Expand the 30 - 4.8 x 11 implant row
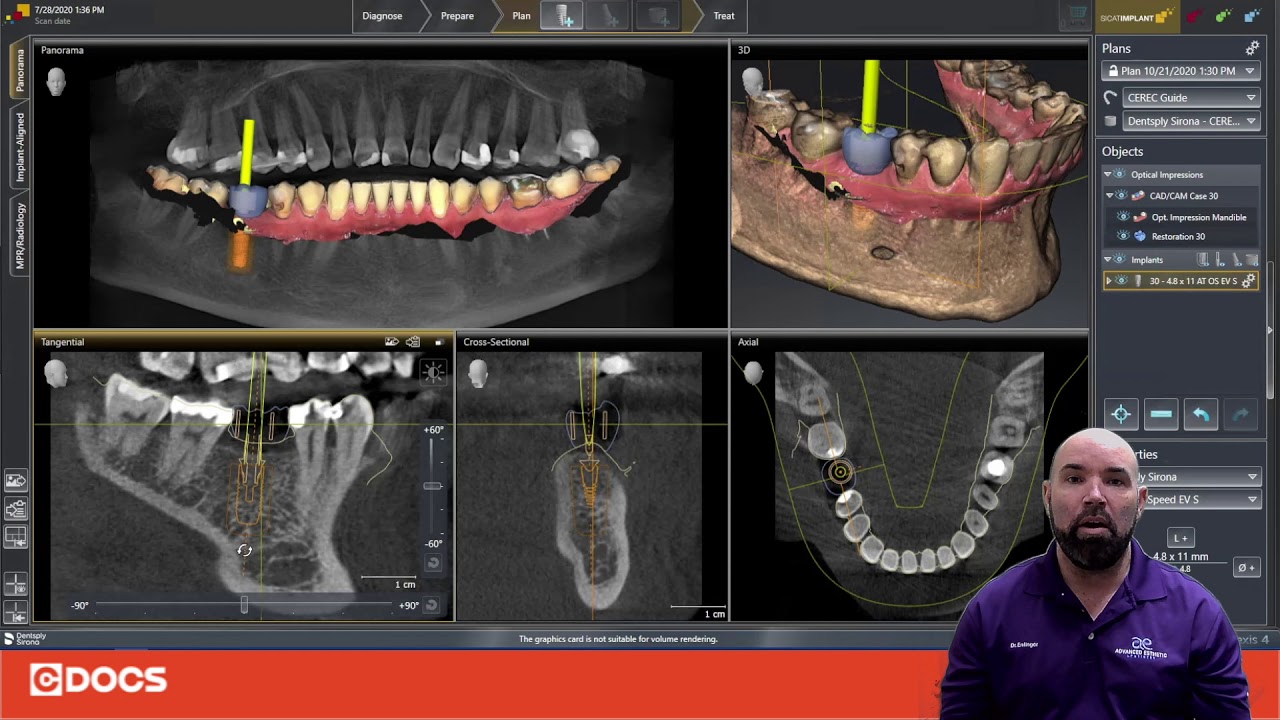 tap(1108, 282)
